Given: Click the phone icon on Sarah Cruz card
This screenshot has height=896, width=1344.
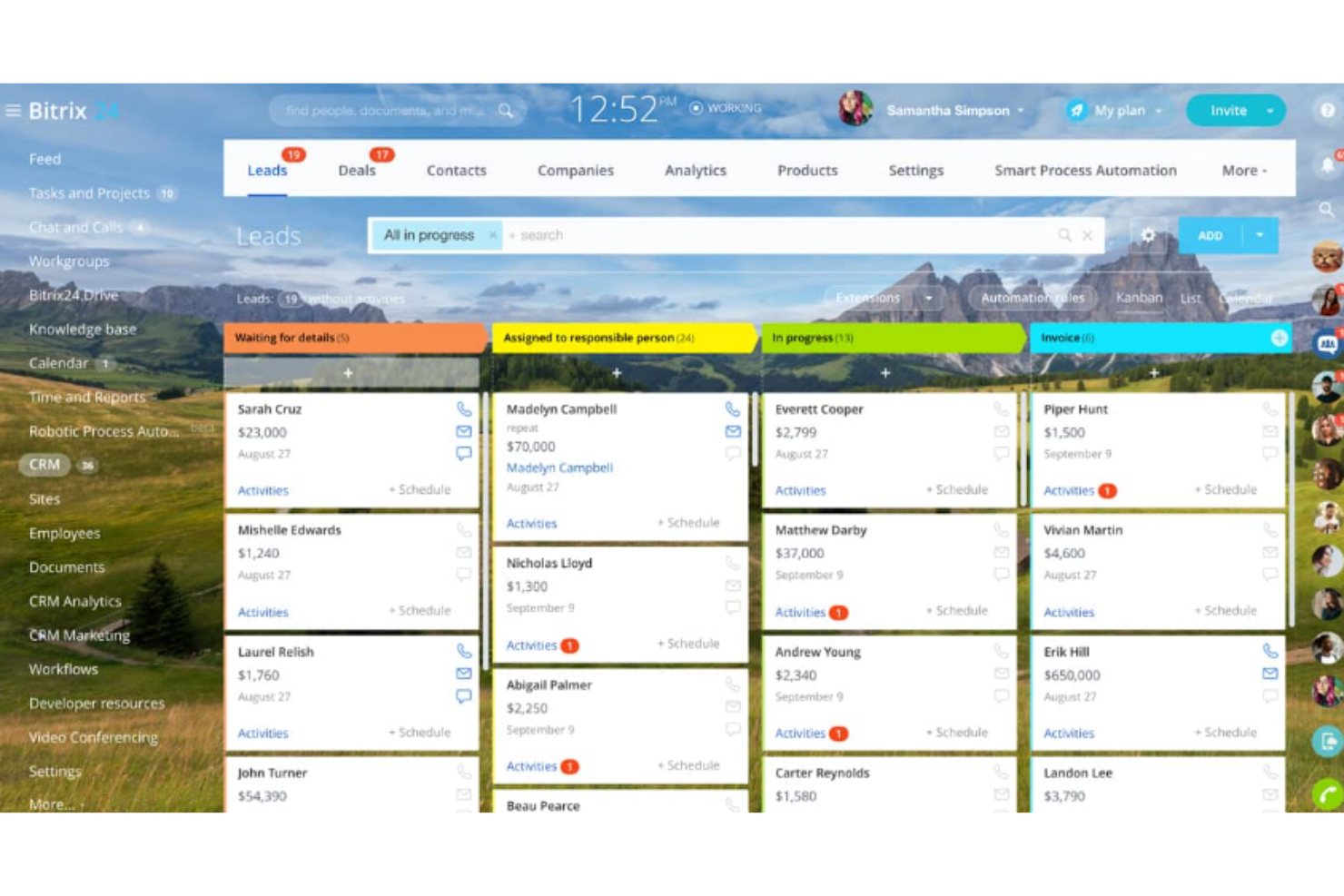Looking at the screenshot, I should tap(464, 409).
